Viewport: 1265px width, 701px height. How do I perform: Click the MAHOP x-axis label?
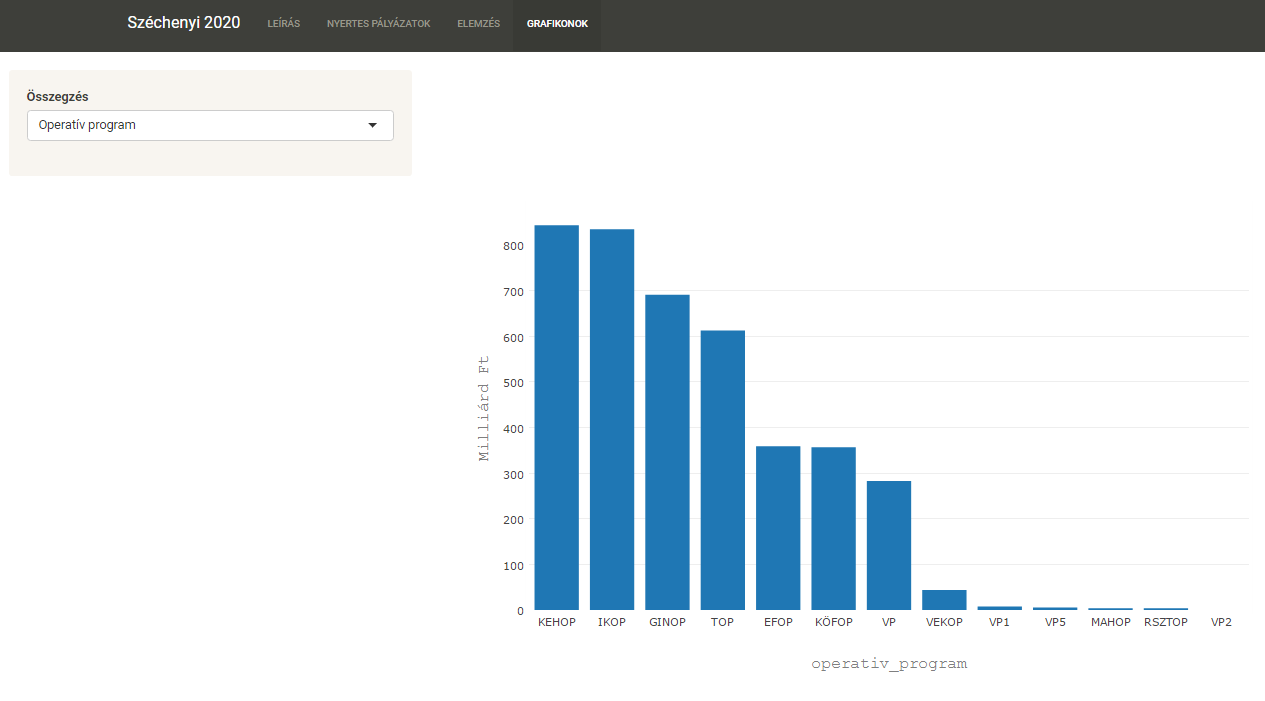[1110, 622]
